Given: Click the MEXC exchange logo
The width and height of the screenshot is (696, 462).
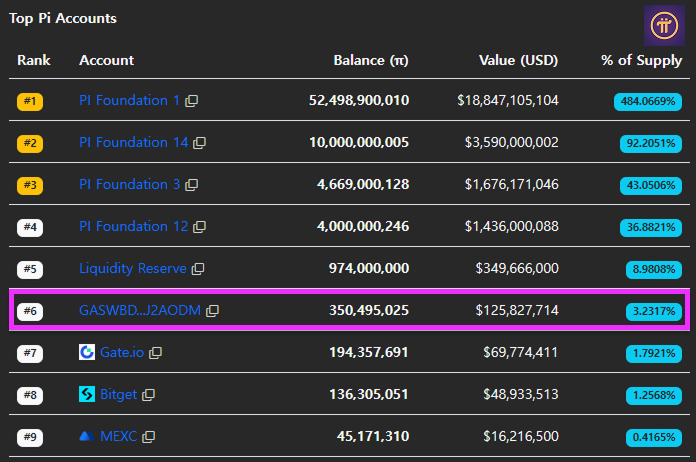Looking at the screenshot, I should (87, 436).
